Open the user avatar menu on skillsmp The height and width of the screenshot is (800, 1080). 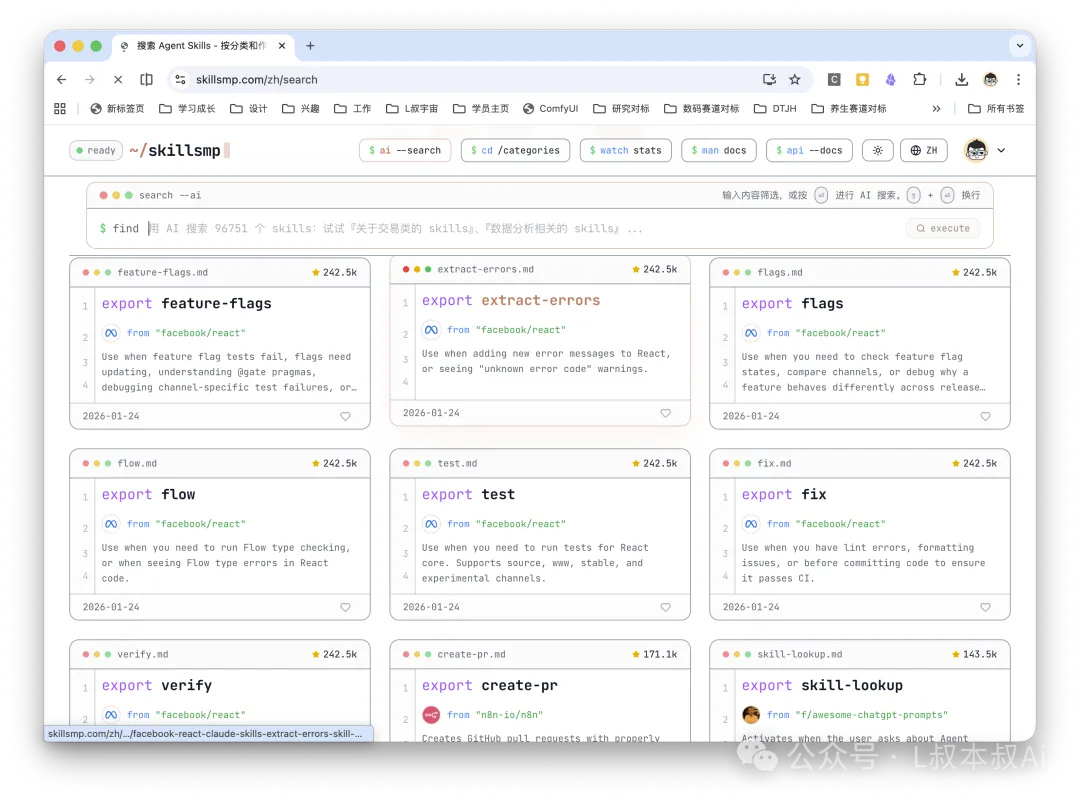(x=976, y=150)
